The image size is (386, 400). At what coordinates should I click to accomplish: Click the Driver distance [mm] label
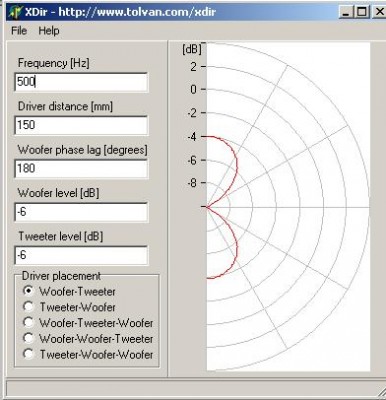(65, 106)
